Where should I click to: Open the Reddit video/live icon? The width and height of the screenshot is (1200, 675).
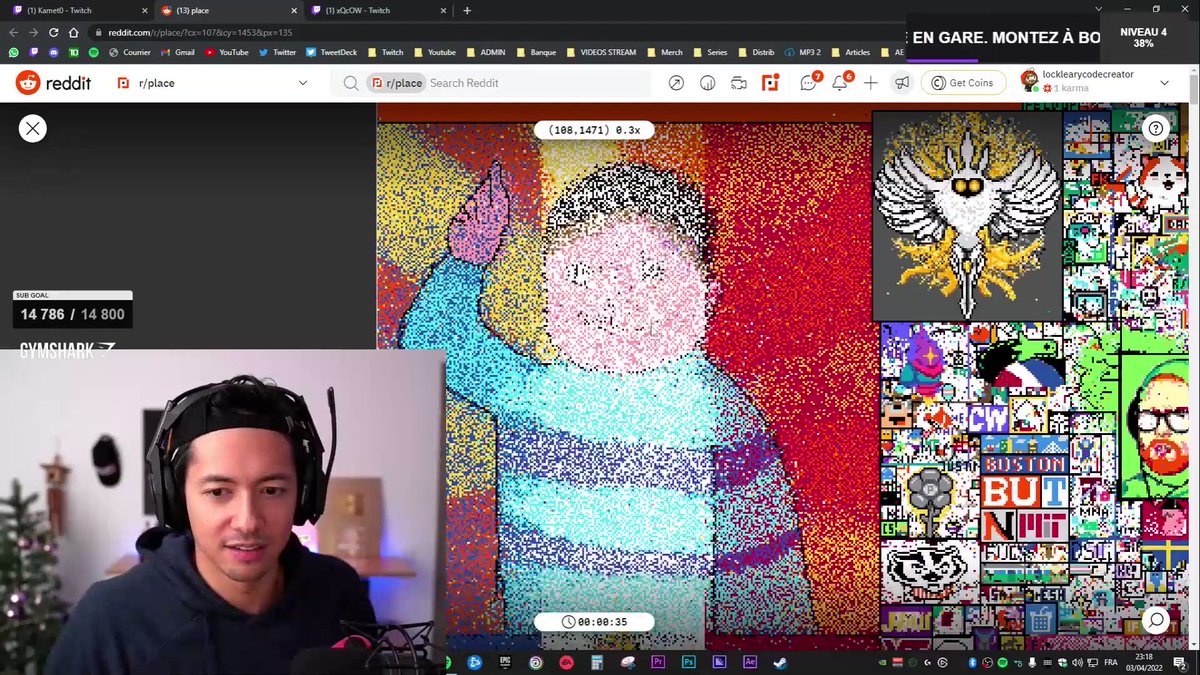[739, 83]
